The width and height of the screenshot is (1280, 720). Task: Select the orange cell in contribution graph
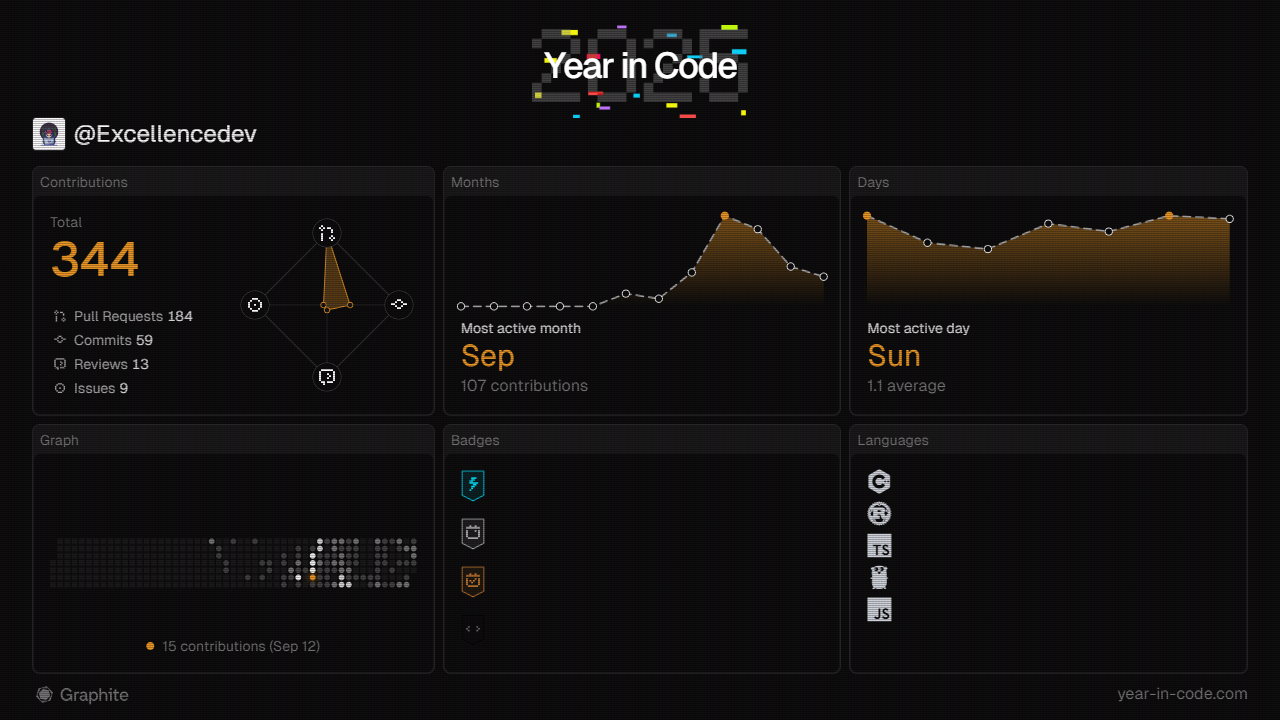(313, 577)
